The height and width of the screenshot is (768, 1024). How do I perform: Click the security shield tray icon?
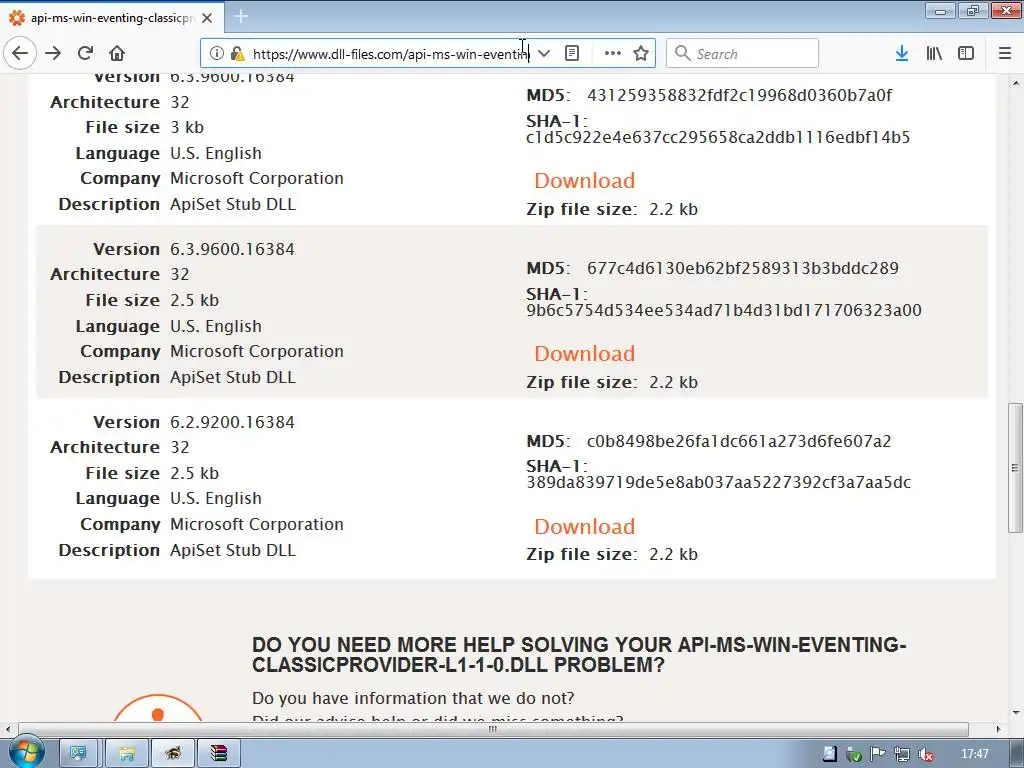click(x=853, y=754)
